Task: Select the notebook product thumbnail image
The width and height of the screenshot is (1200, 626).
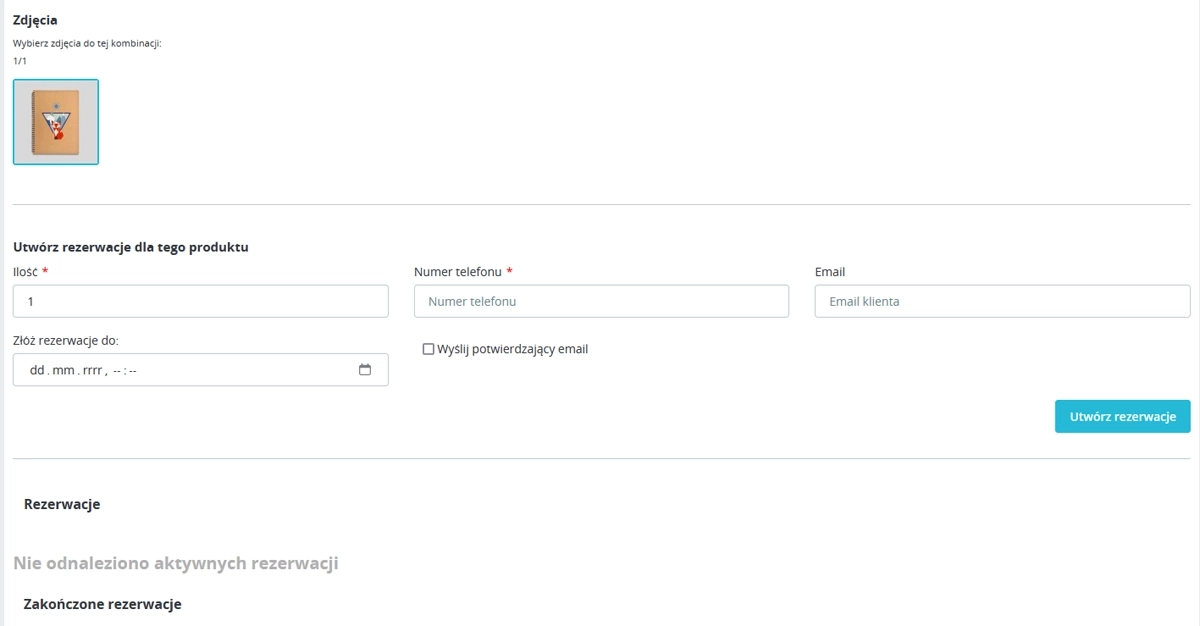Action: [56, 122]
